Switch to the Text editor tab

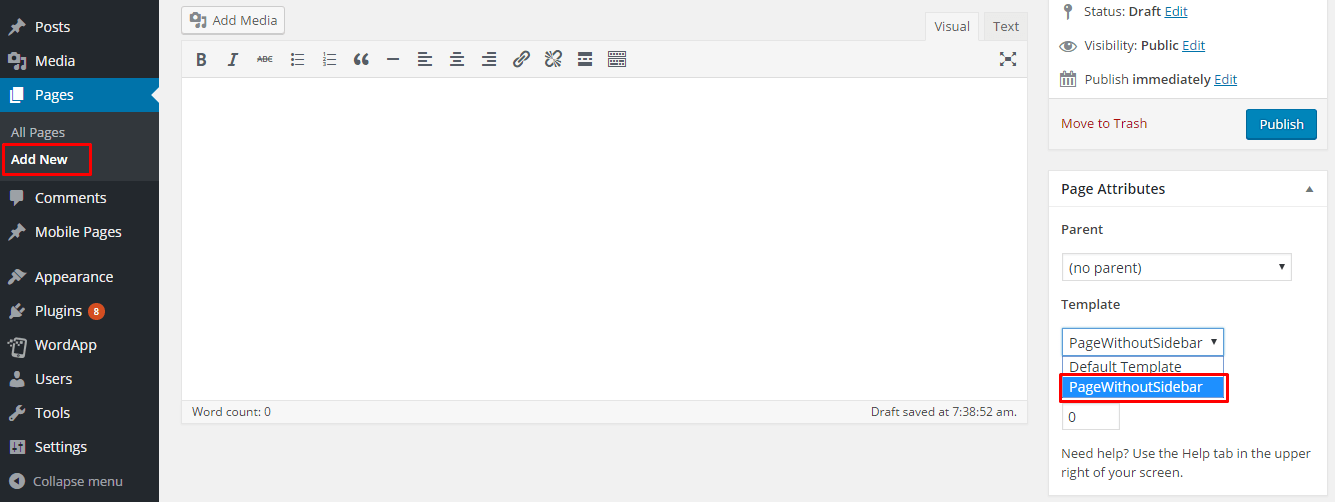point(1006,27)
